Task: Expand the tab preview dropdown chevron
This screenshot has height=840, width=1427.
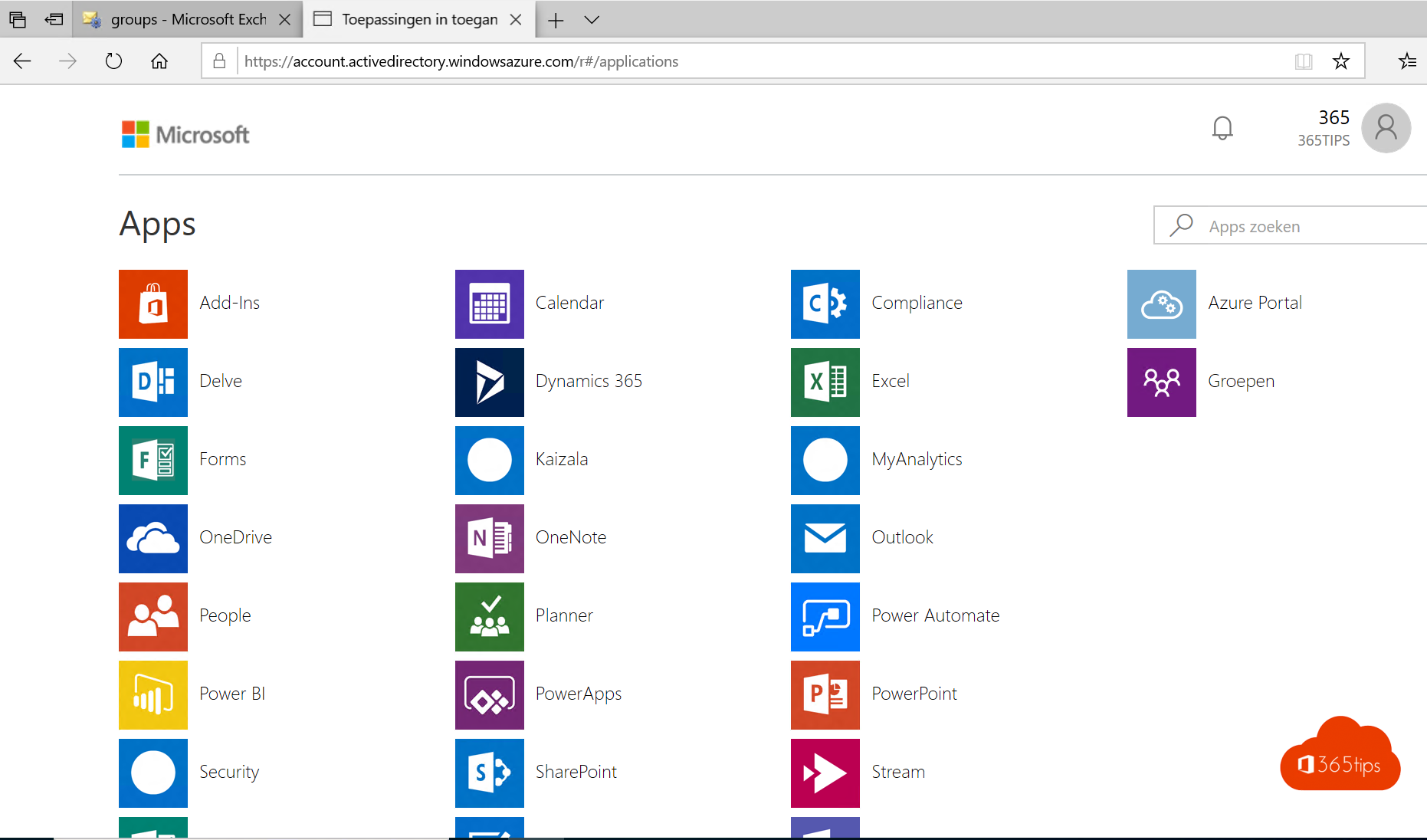Action: [x=592, y=20]
